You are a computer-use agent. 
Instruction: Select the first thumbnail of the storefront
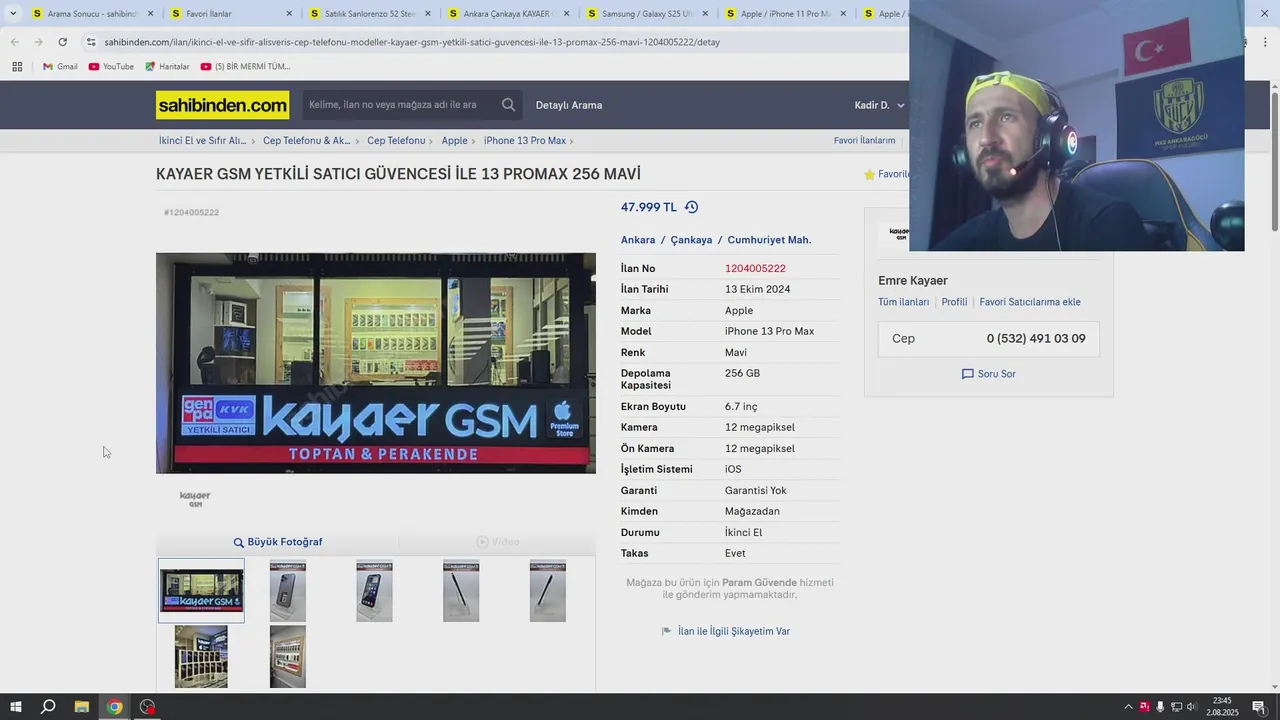pos(201,591)
